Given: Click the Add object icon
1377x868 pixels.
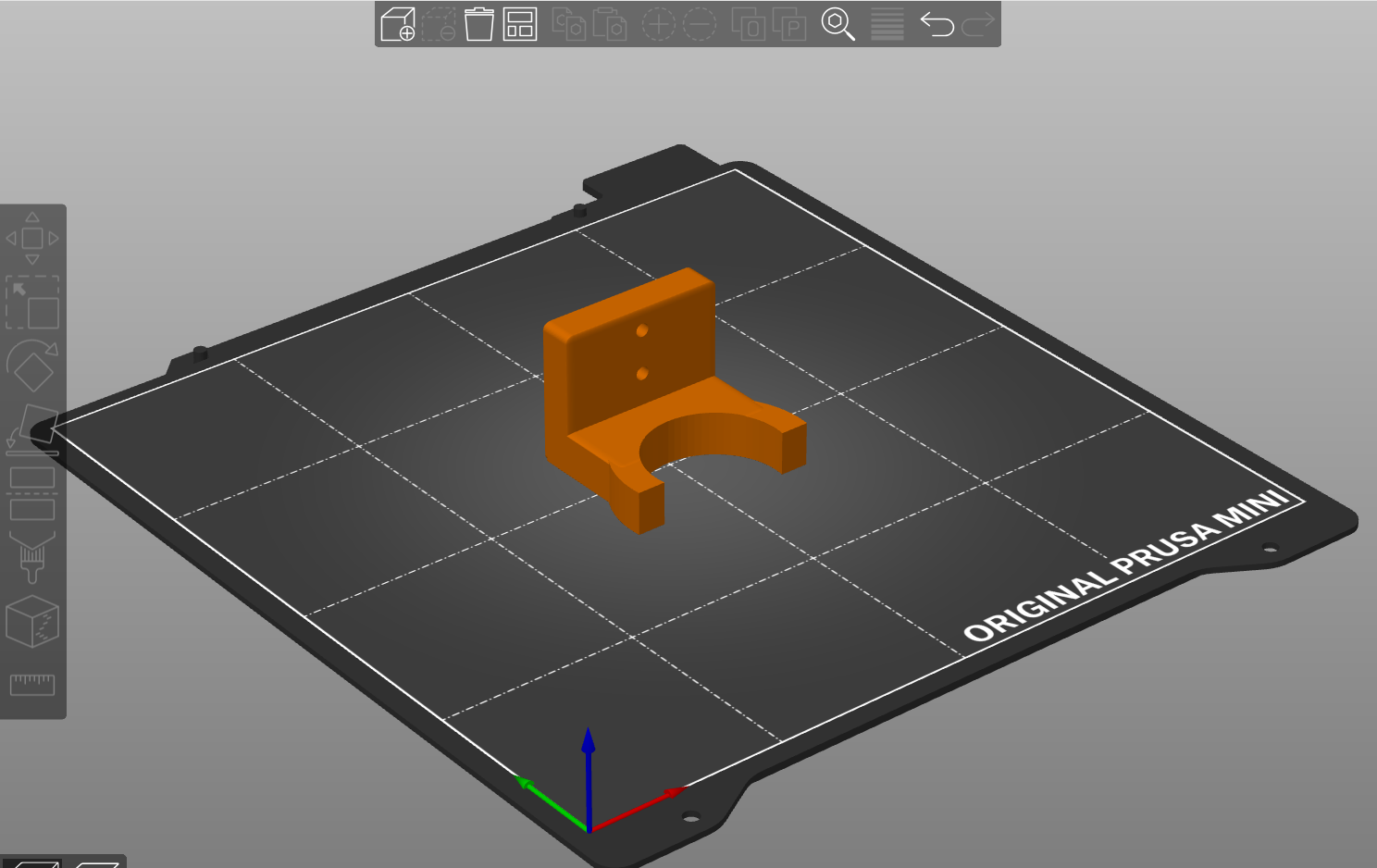Looking at the screenshot, I should point(398,24).
